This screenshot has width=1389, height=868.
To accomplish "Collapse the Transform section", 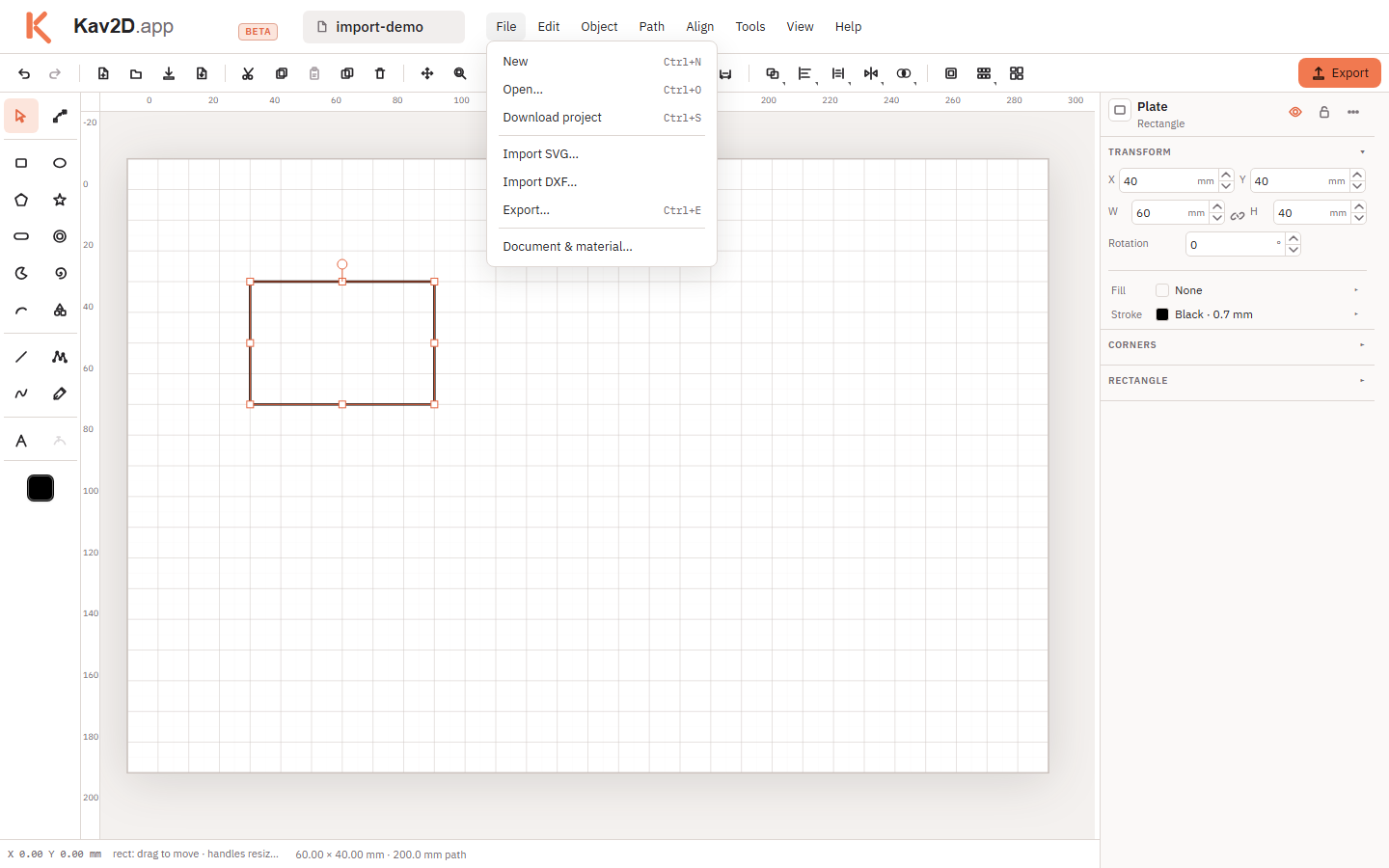I will (x=1238, y=152).
